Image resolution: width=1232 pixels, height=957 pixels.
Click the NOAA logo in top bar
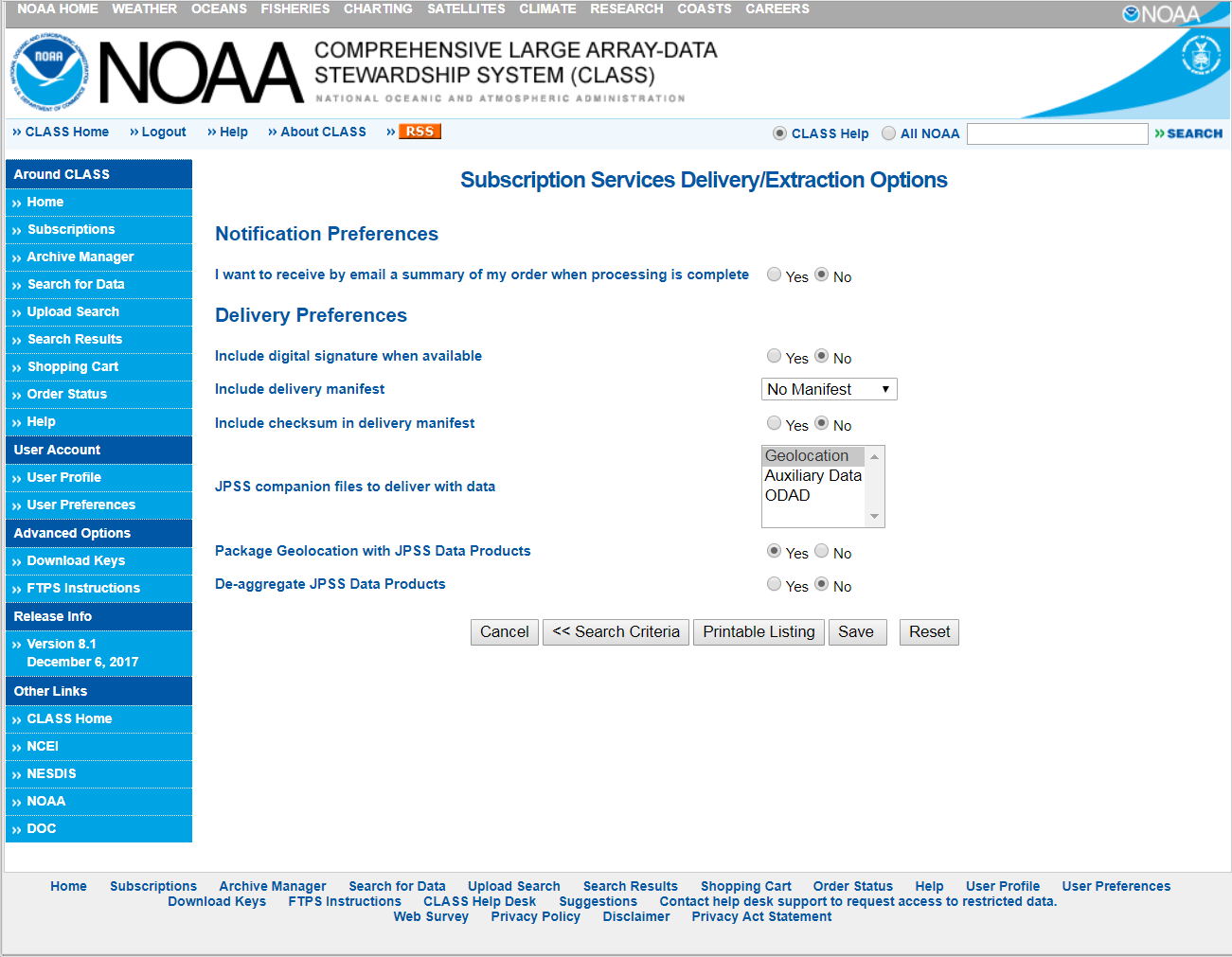point(1161,14)
